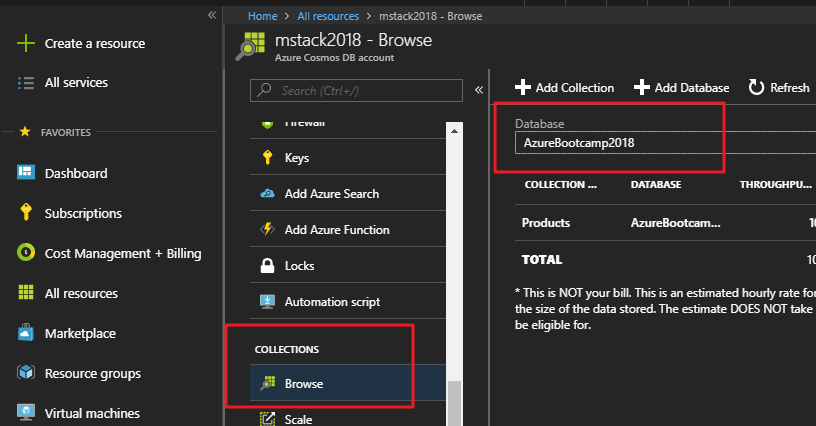Open Add Azure Function menu item

pyautogui.click(x=348, y=229)
